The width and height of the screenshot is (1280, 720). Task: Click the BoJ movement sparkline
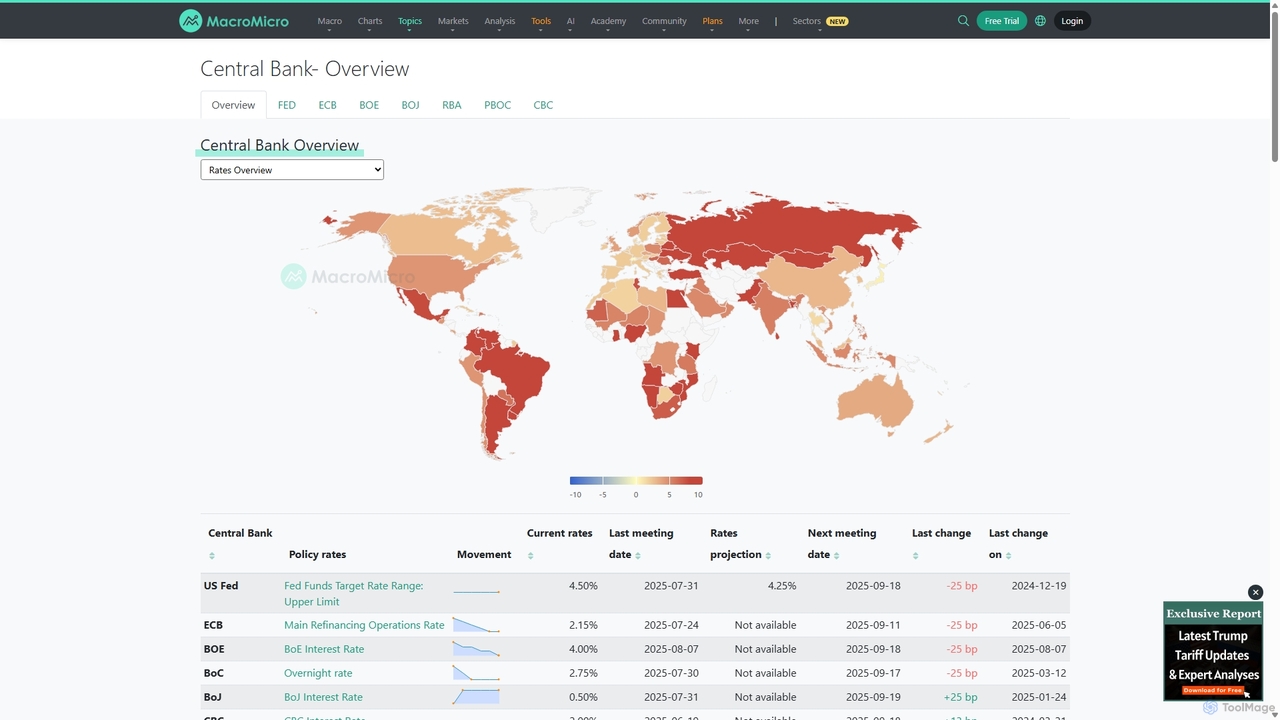click(476, 697)
